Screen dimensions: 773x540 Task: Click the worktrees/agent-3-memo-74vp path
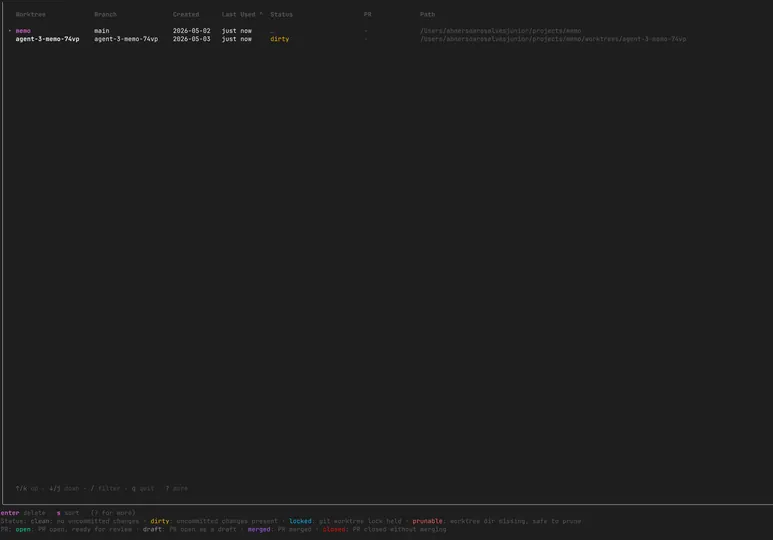tap(553, 39)
